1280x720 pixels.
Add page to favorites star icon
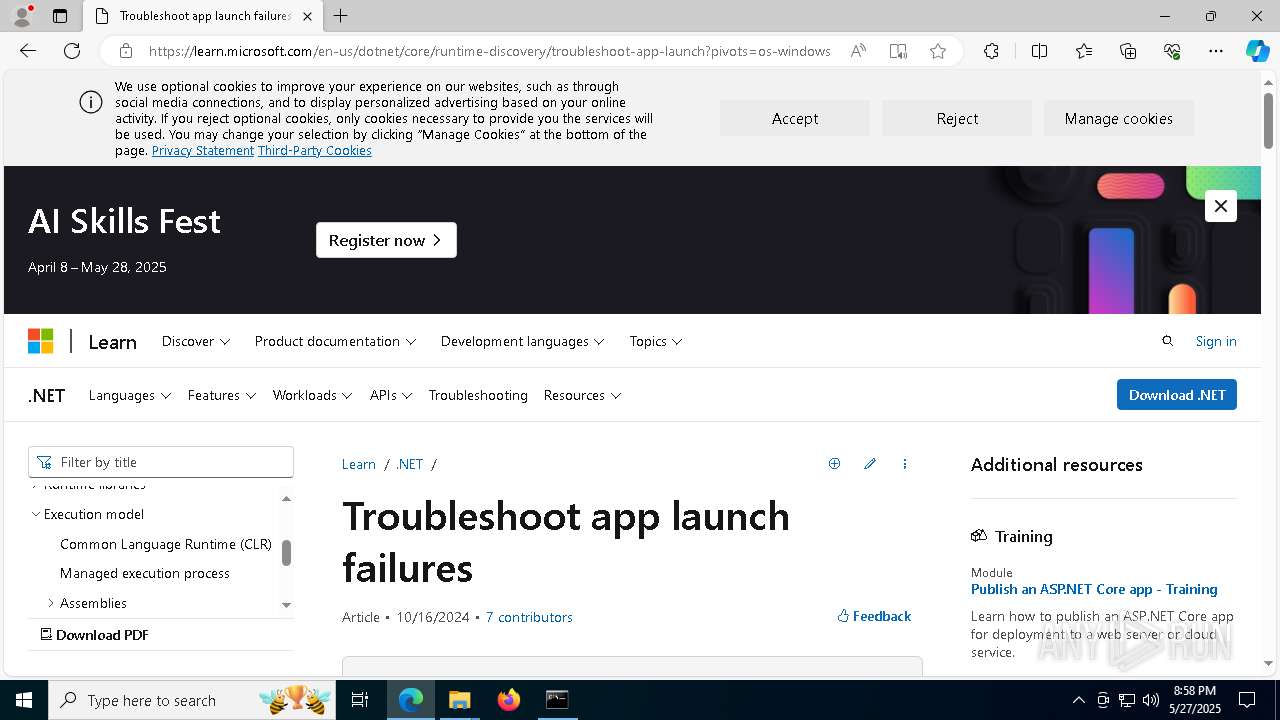coord(938,51)
